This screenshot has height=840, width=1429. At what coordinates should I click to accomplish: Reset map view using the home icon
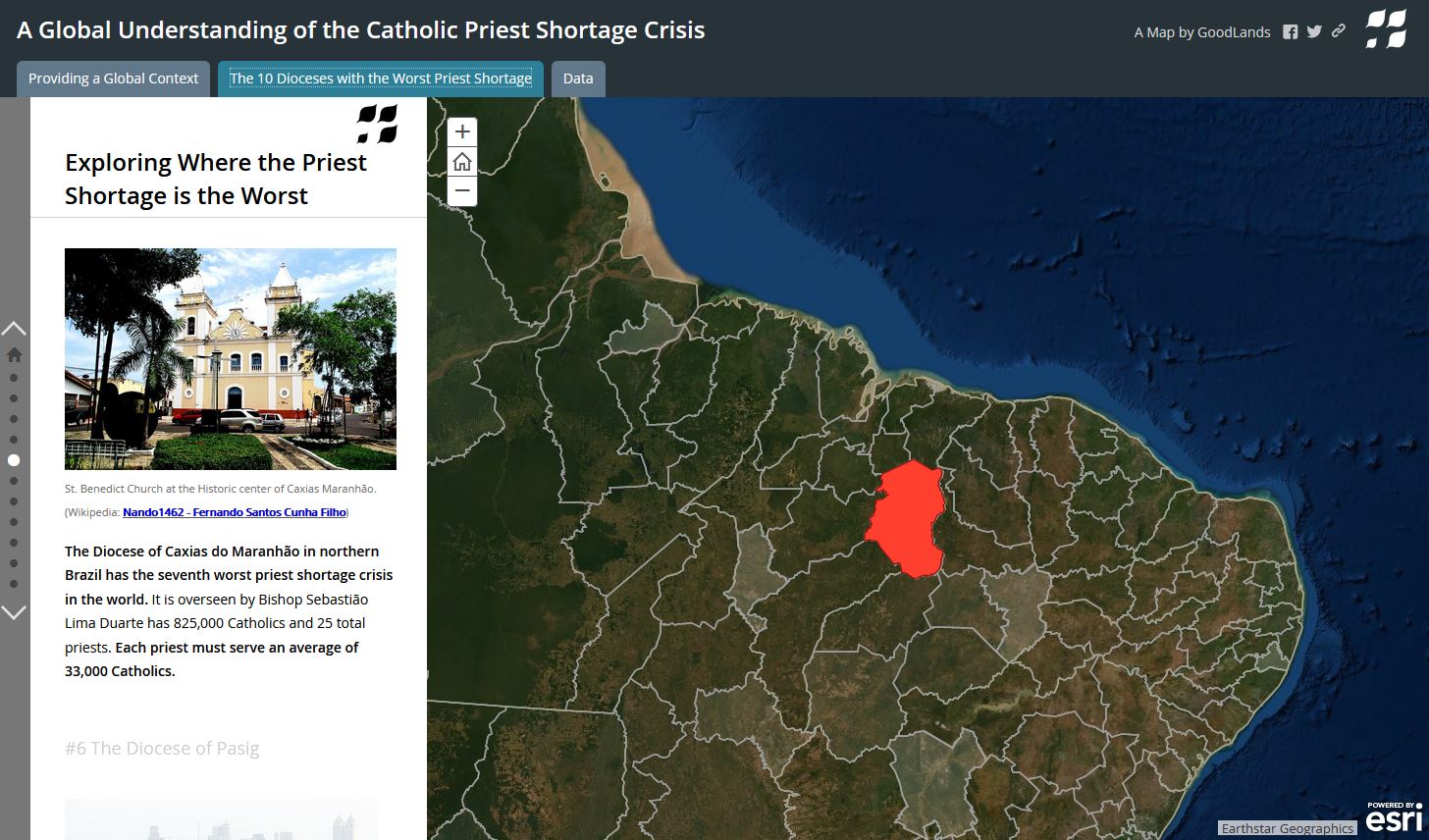coord(461,160)
